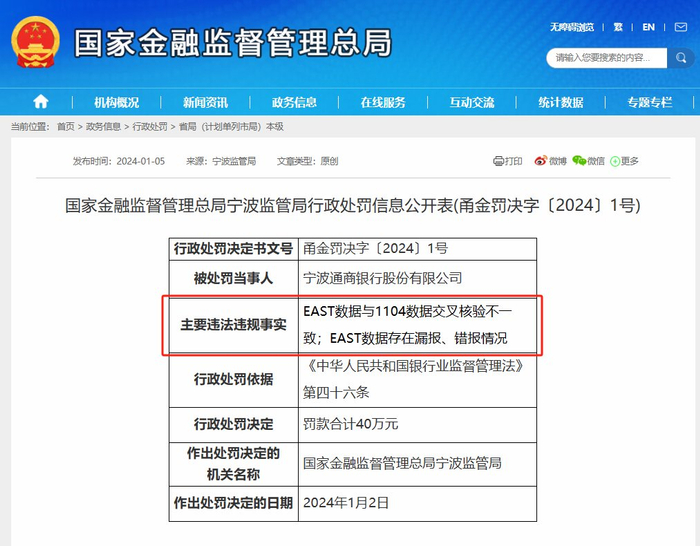Viewport: 700px width, 546px height.
Task: Click cell 甬金罚决字〔2024〕1号 in table
Action: 417,249
